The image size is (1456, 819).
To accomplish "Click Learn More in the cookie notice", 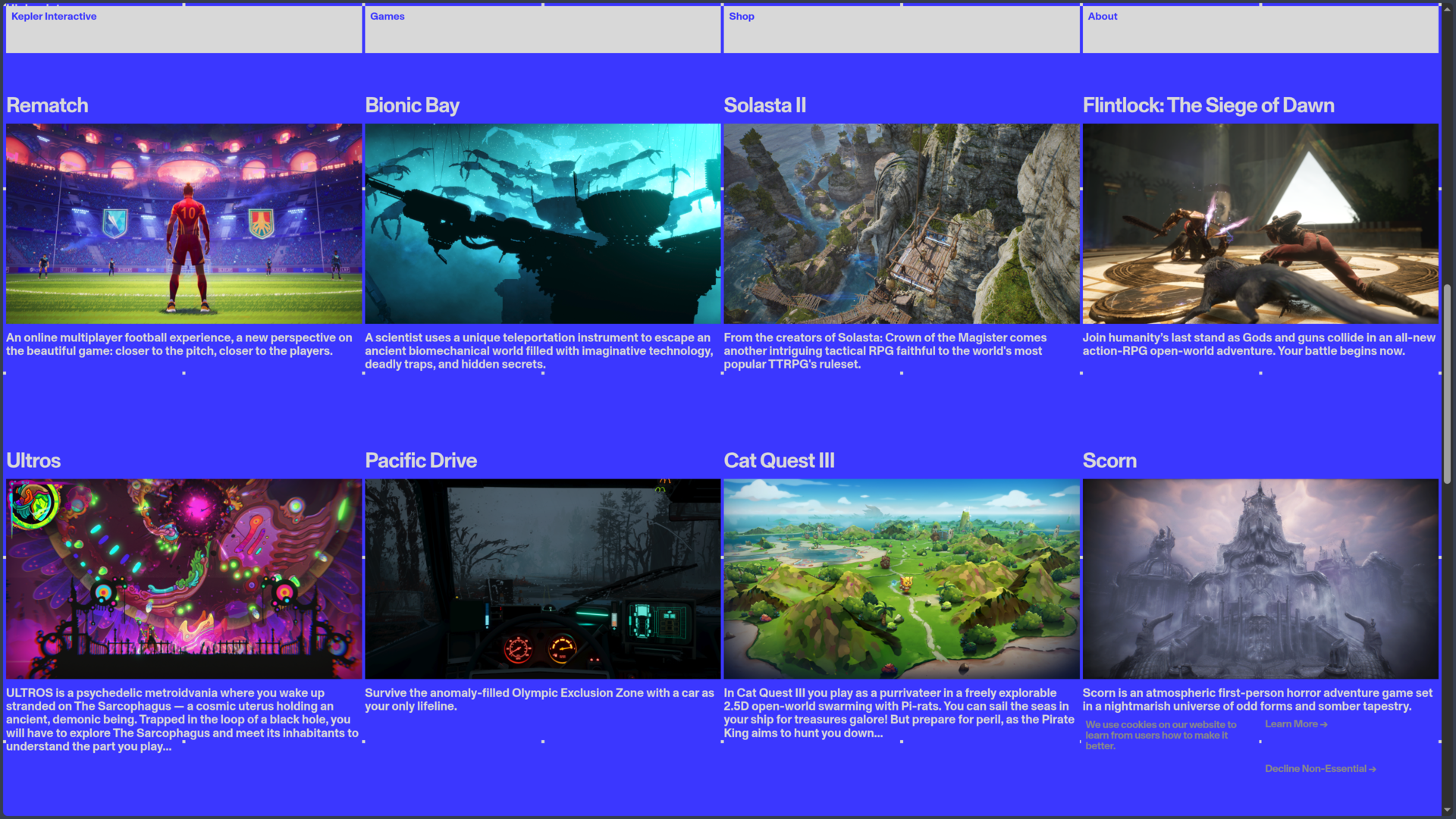I will tap(1296, 724).
